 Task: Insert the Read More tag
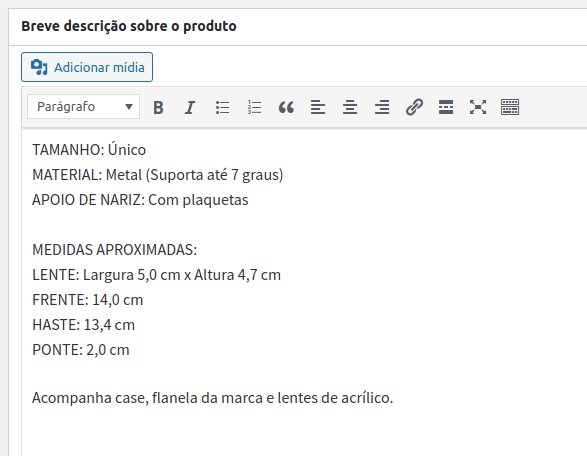446,107
